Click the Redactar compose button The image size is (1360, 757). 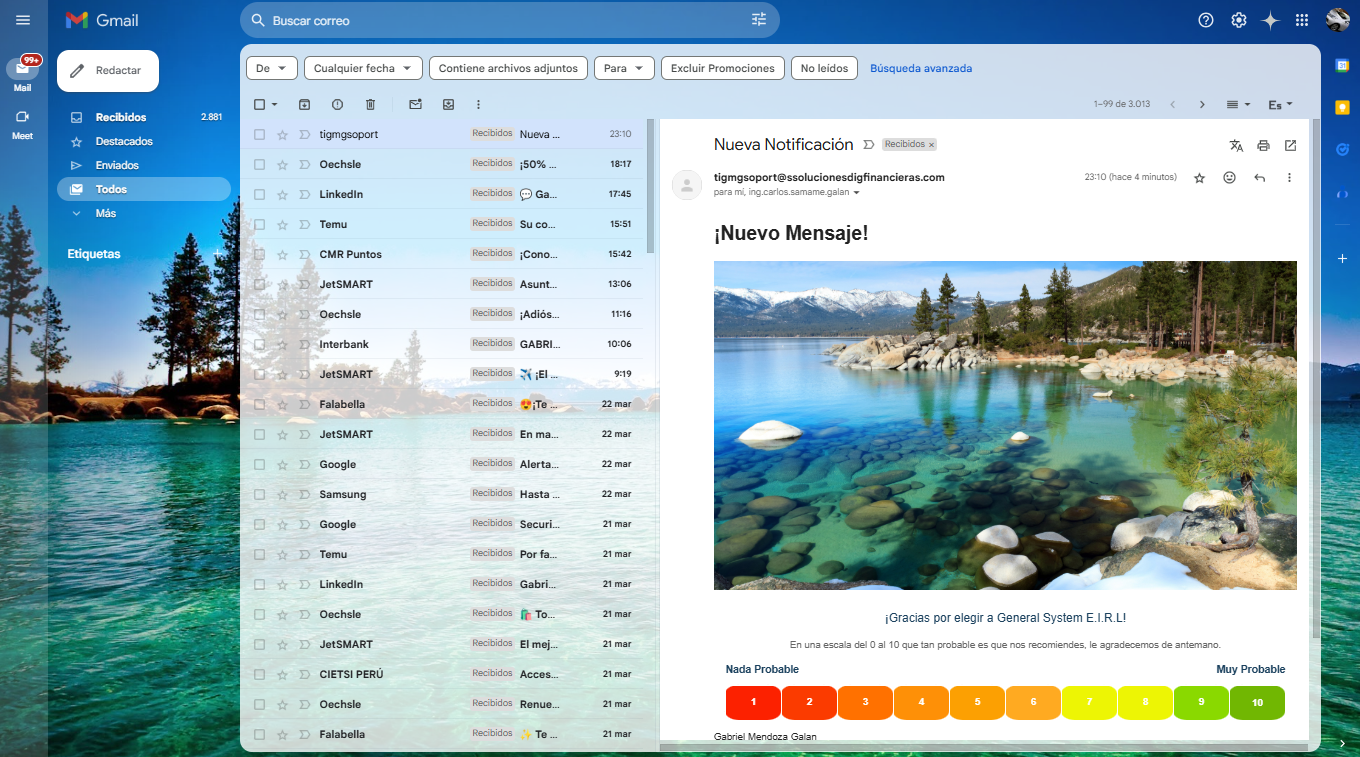[108, 71]
